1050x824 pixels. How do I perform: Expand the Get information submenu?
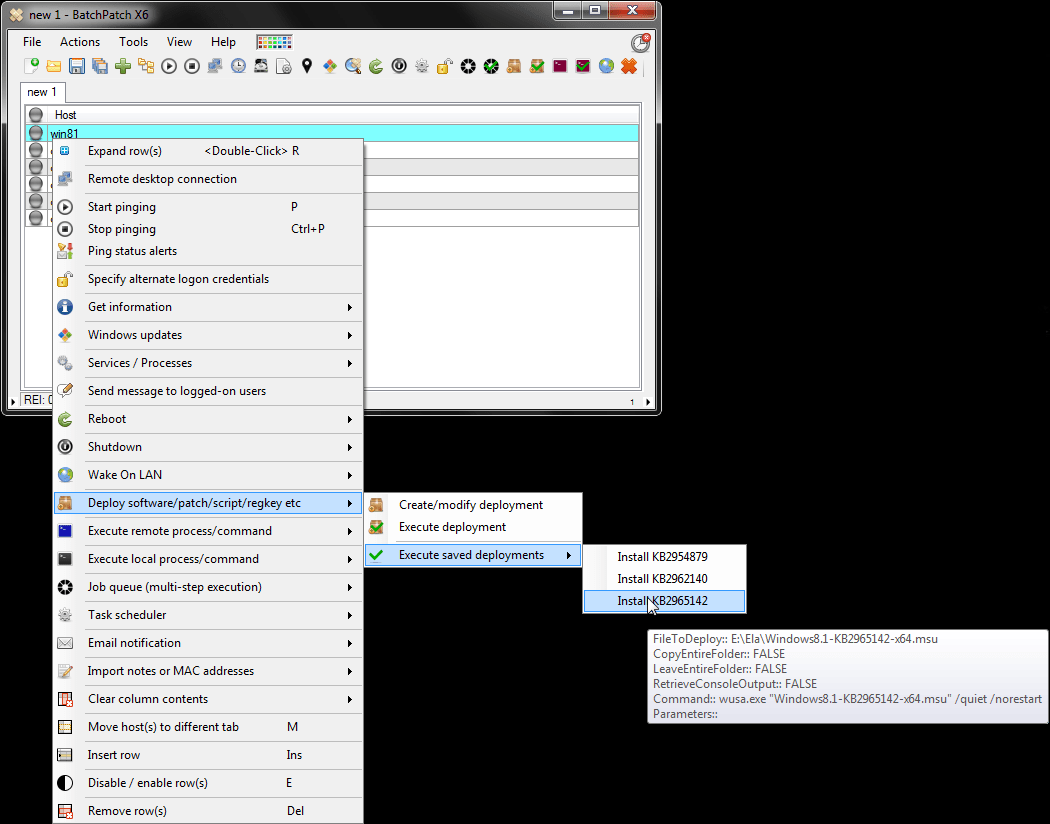coord(208,307)
